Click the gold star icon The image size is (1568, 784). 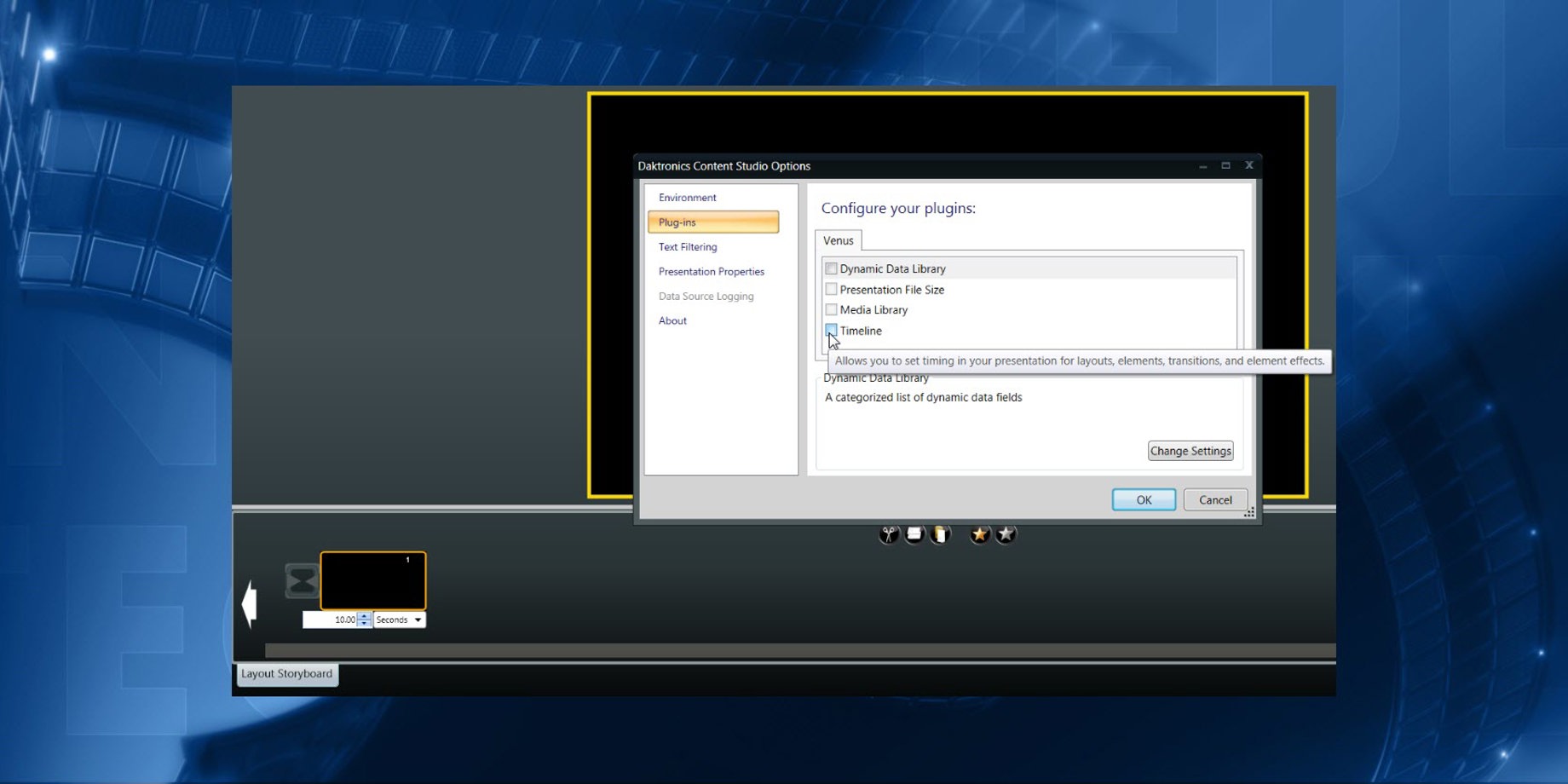click(x=980, y=534)
